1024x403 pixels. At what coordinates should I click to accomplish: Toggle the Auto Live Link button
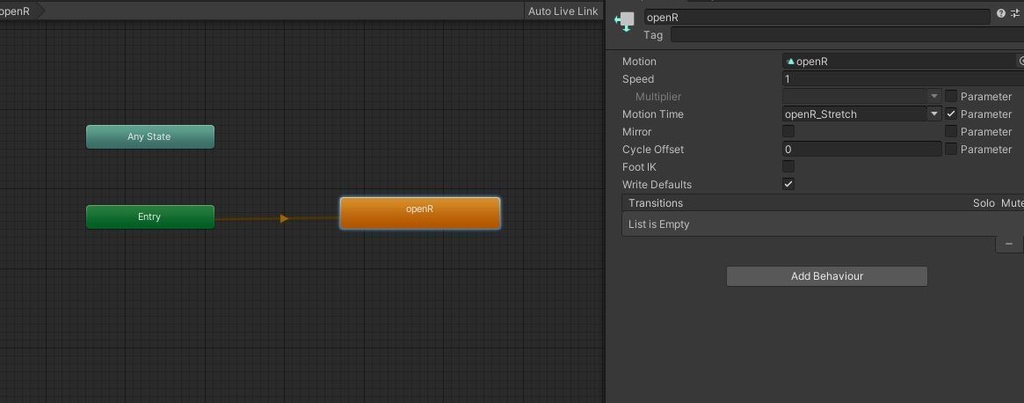tap(563, 11)
